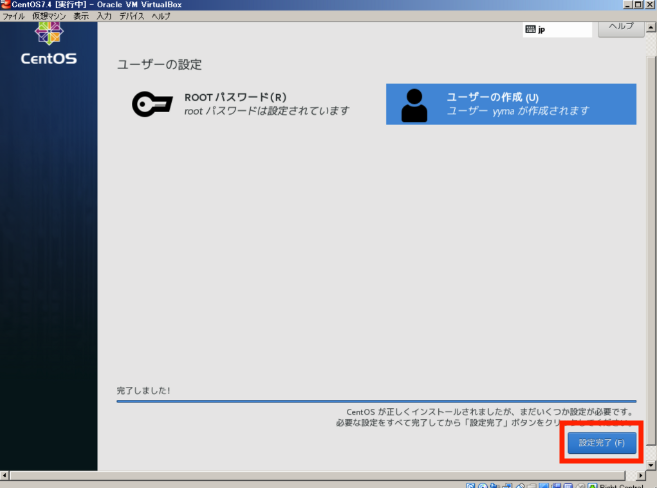
Task: Click the VirtualBox title bar icon
Action: tap(5, 4)
